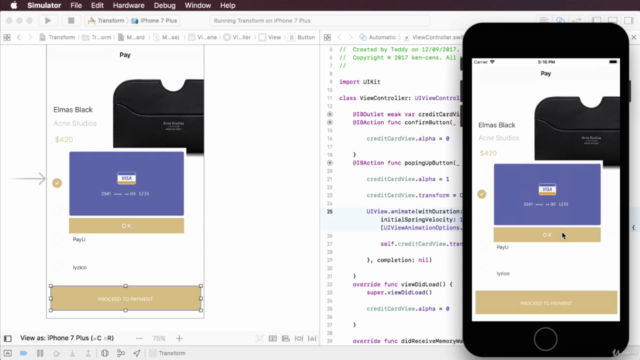Click the Embed In Stack icon

pyautogui.click(x=273, y=338)
